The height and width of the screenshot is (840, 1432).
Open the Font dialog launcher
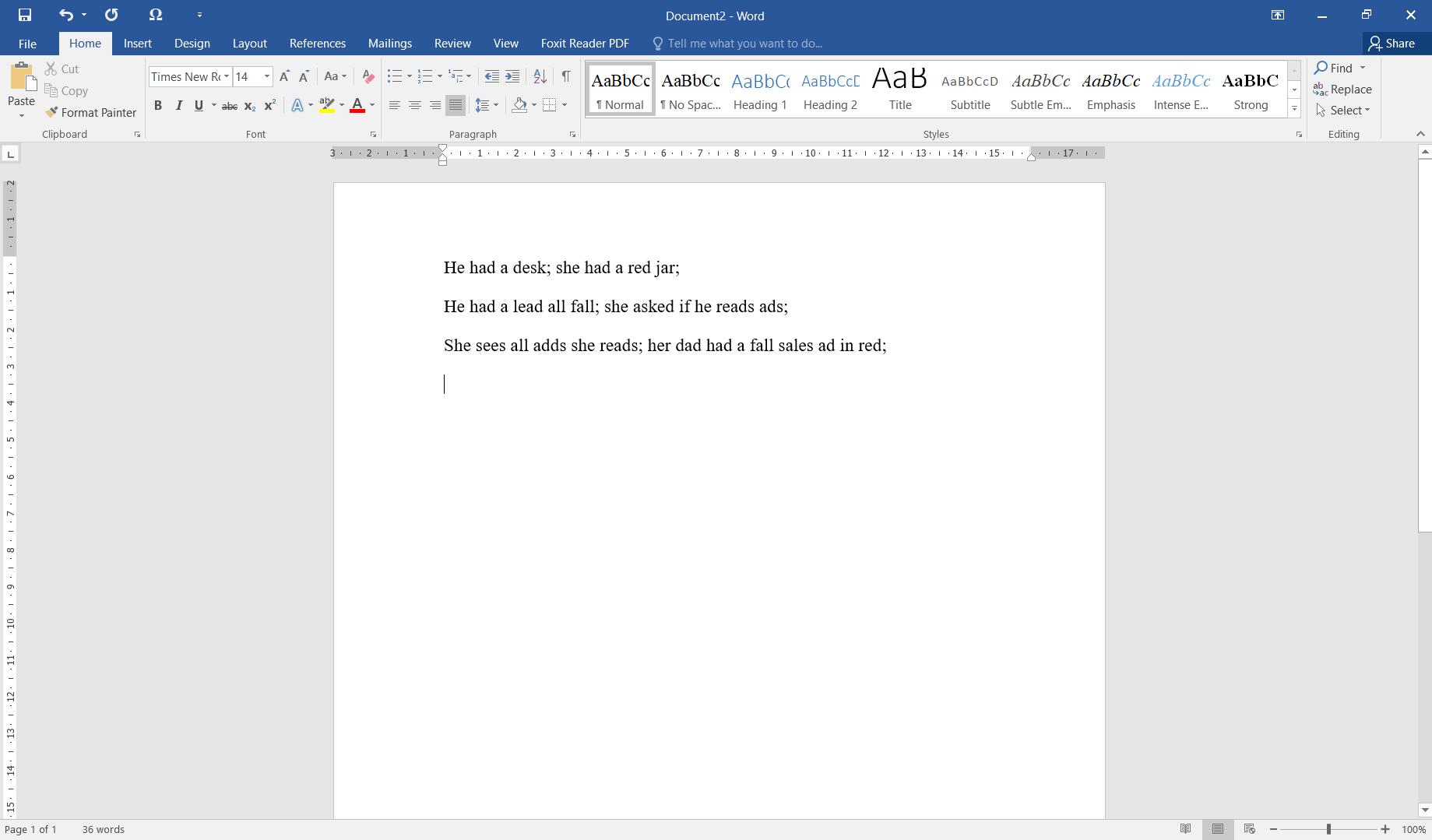(373, 135)
